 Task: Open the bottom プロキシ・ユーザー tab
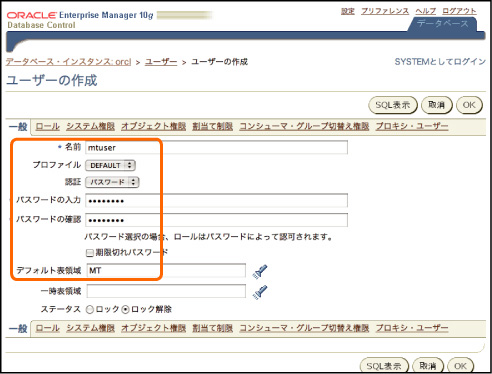coord(412,328)
